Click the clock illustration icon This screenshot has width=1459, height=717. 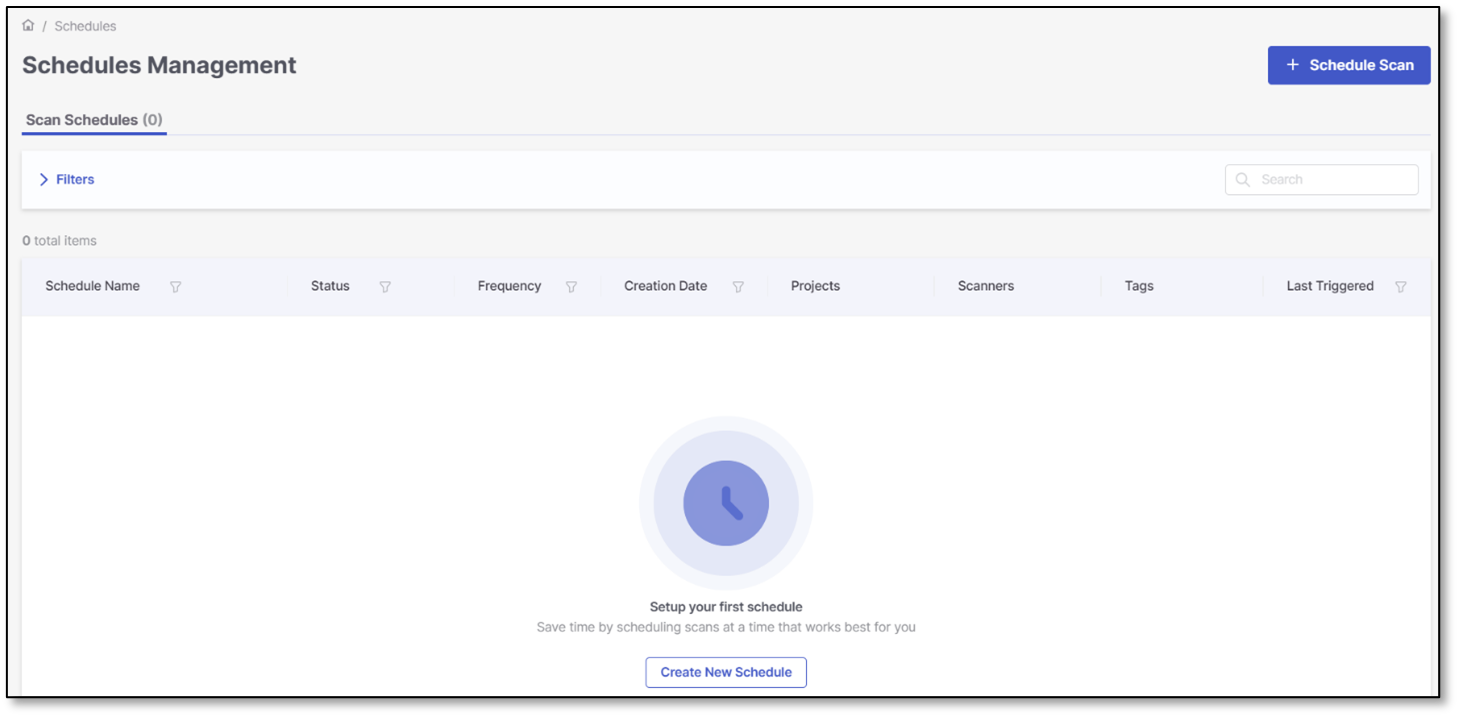(x=726, y=503)
